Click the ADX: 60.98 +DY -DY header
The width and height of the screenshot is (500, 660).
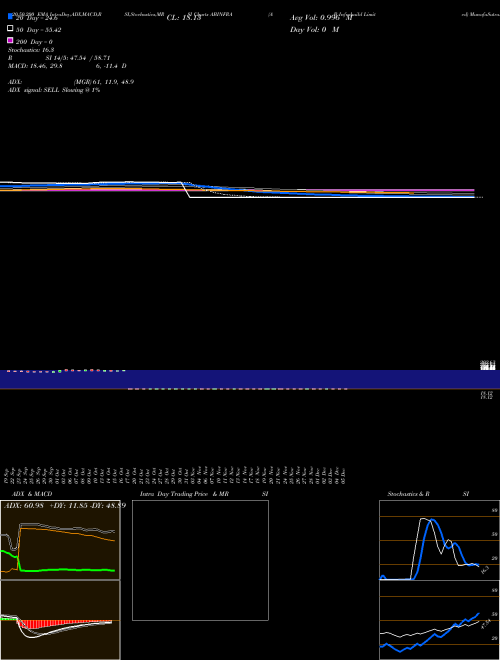click(x=64, y=506)
